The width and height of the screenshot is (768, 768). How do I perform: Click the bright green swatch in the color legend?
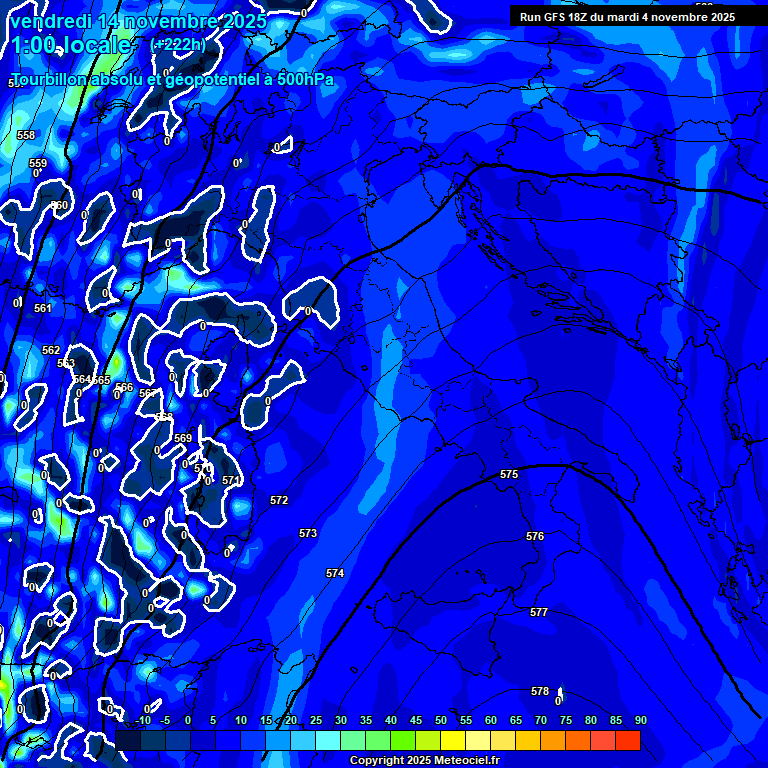[x=402, y=740]
